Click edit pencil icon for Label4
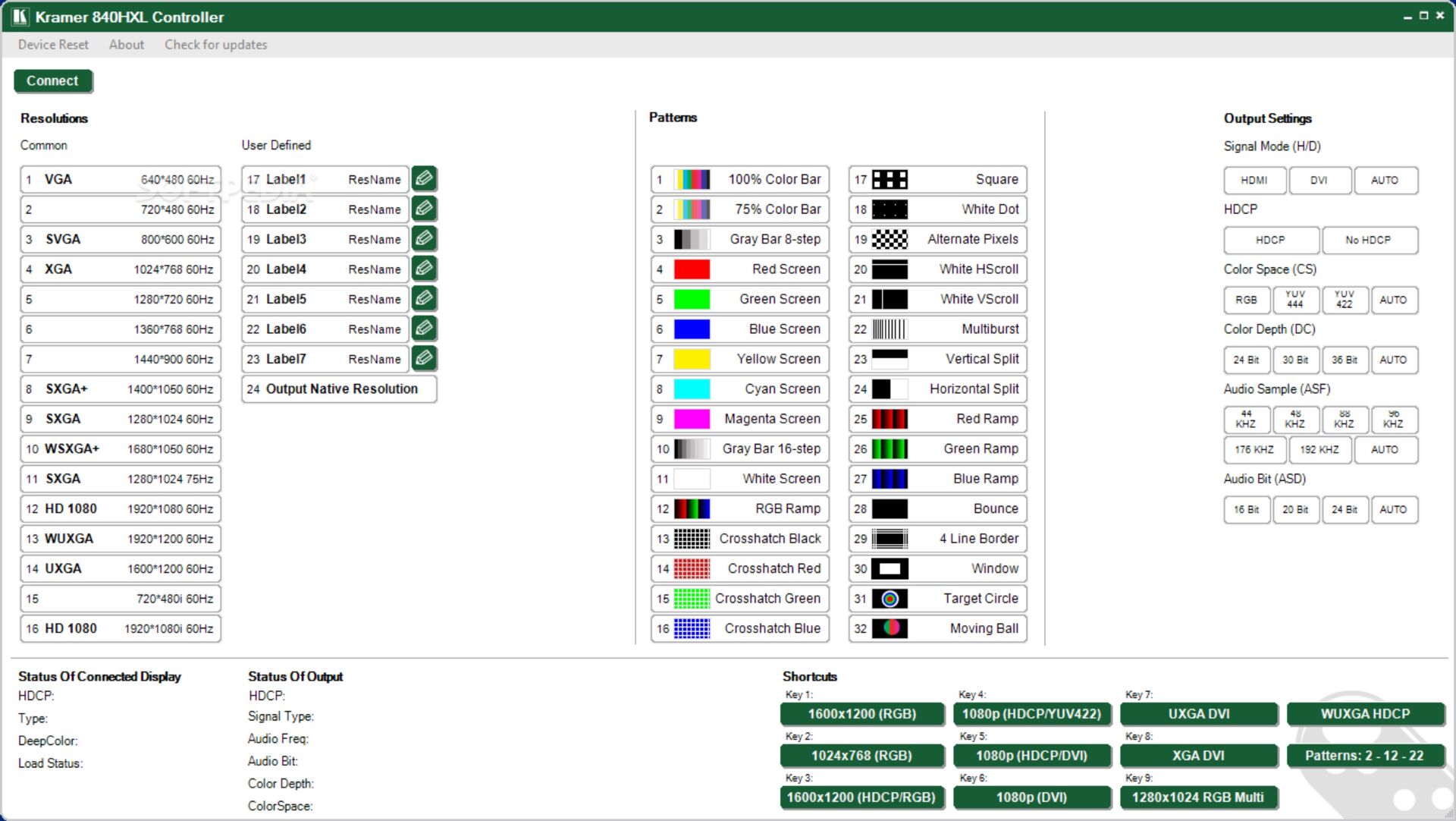 pos(424,269)
